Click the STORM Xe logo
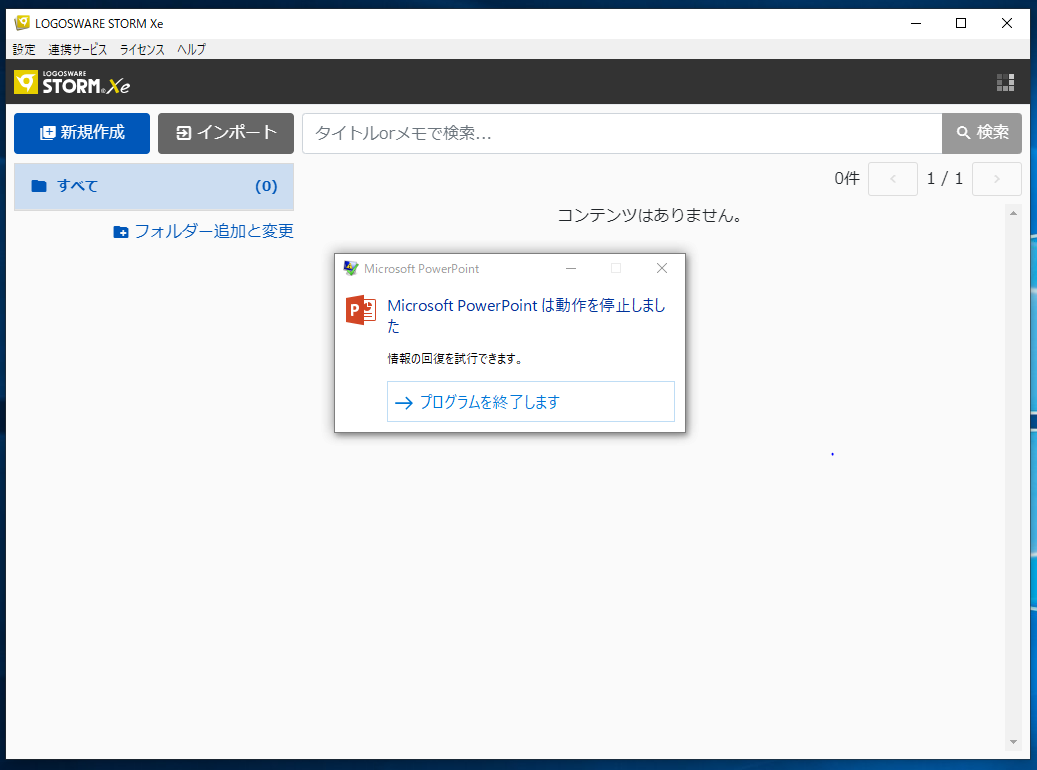 (x=72, y=82)
